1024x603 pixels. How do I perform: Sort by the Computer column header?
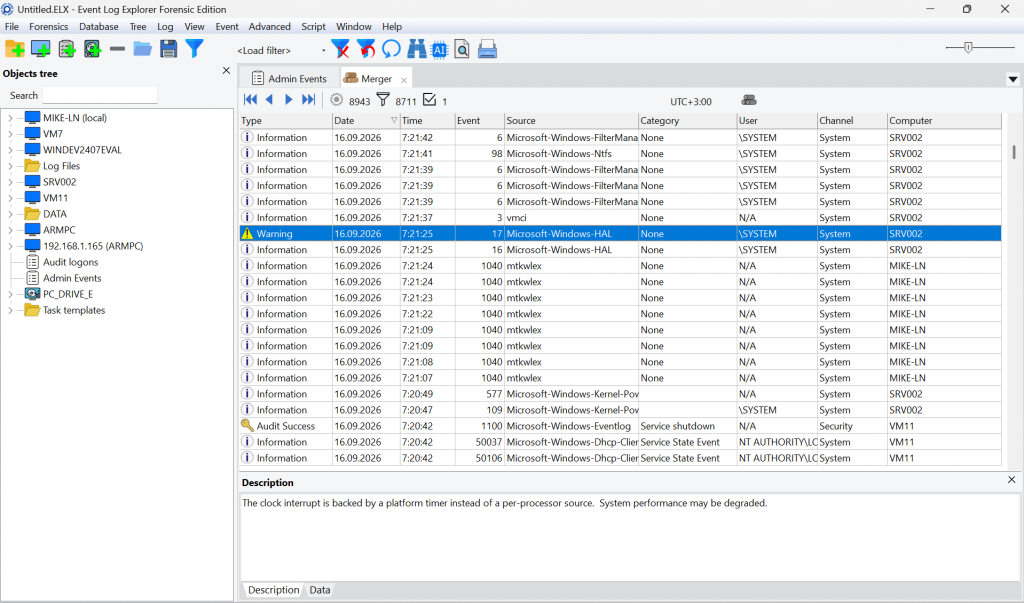[944, 121]
